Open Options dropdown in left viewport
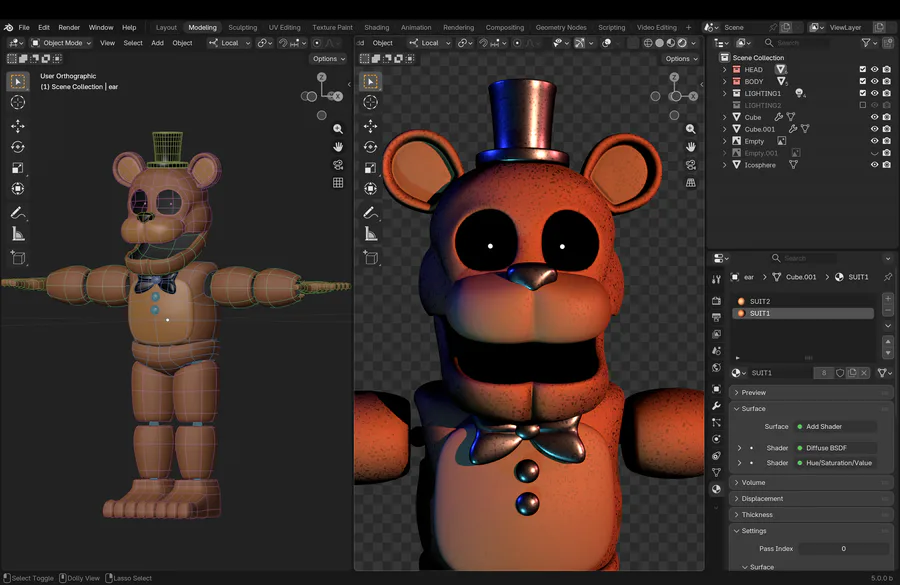The height and width of the screenshot is (585, 900). (329, 59)
